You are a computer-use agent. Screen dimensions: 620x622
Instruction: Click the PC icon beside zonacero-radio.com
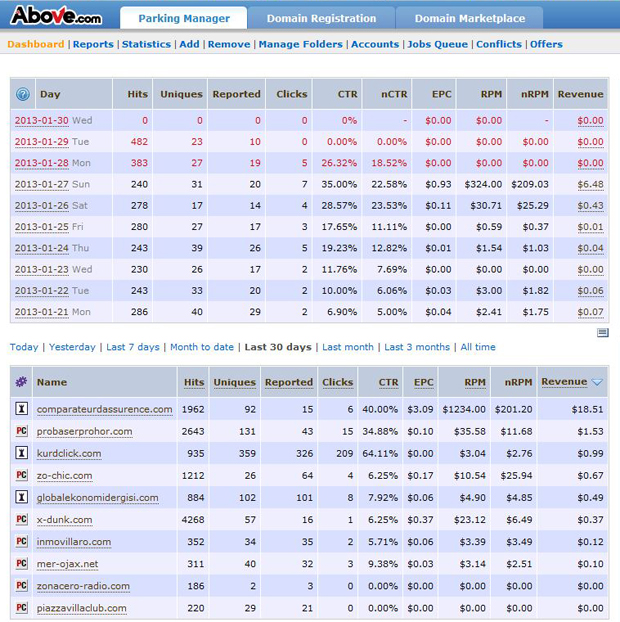click(21, 586)
